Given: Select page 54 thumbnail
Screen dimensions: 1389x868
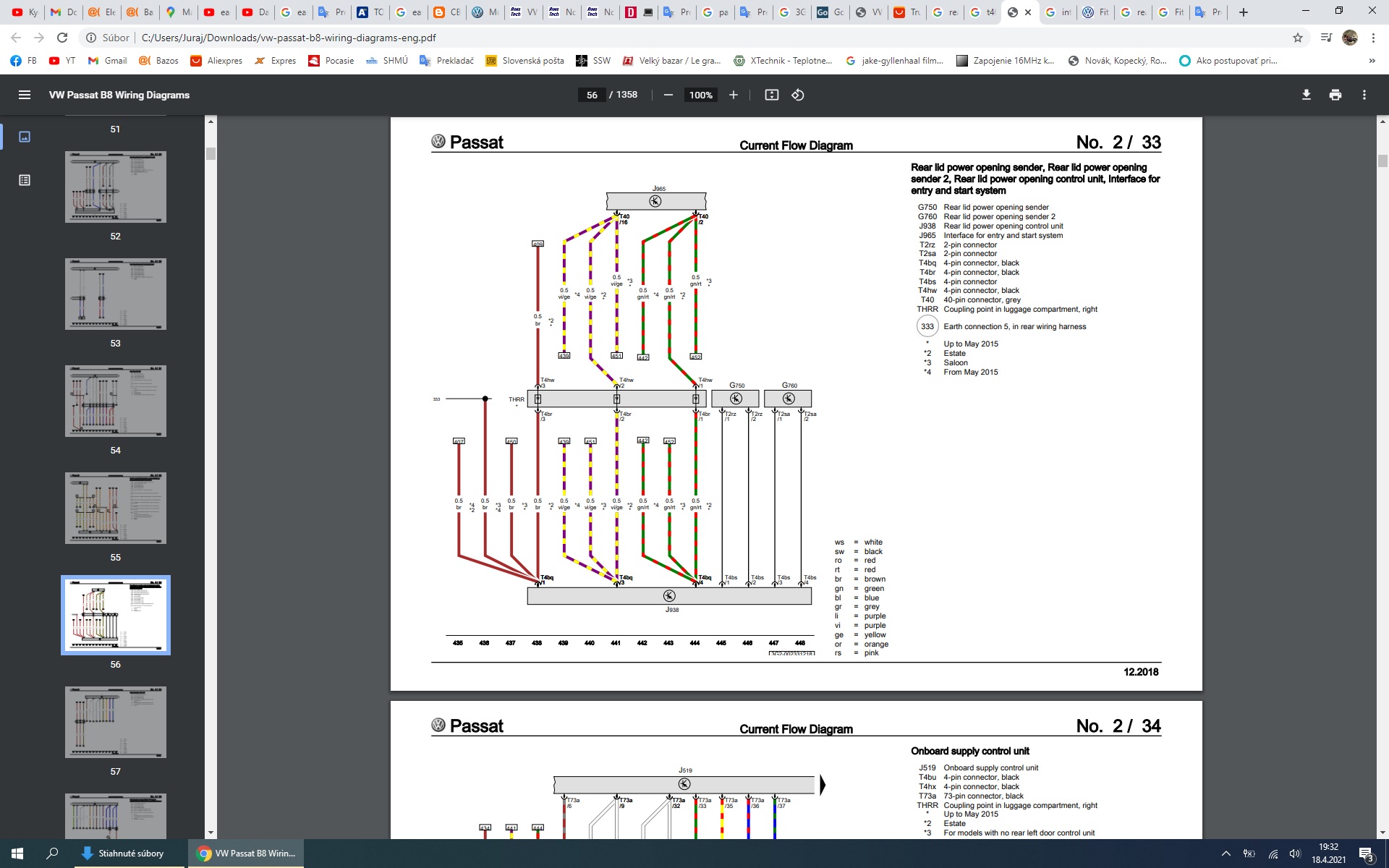Looking at the screenshot, I should click(116, 401).
